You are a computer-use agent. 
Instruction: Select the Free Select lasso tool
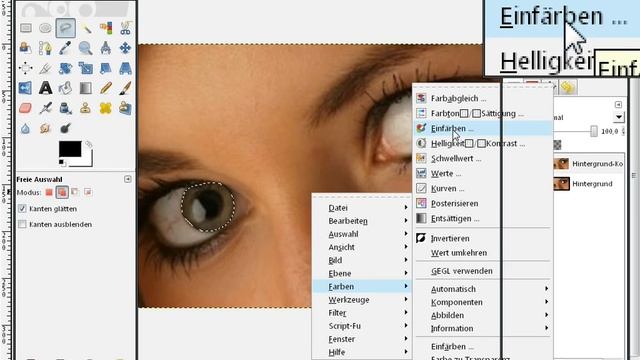pos(65,28)
